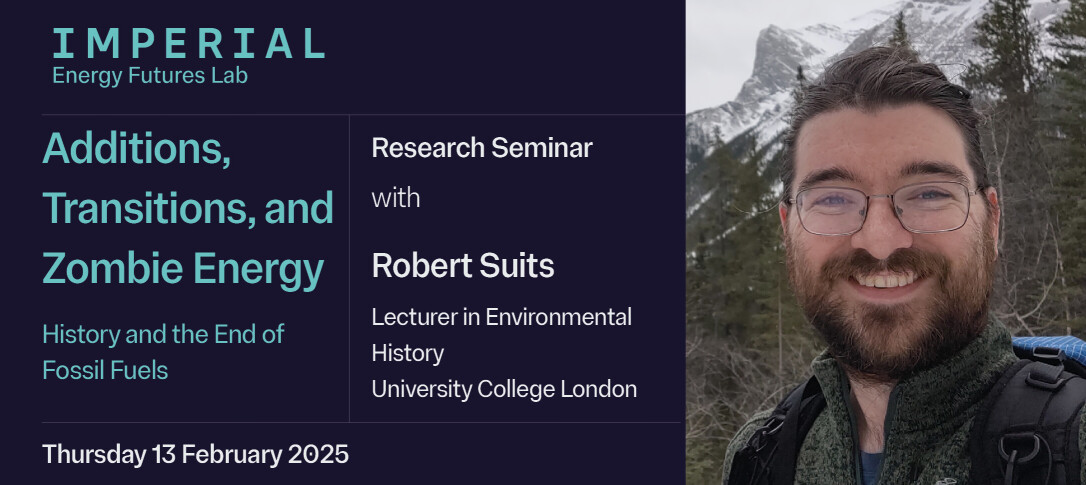Click the word History under Lecturer line
The width and height of the screenshot is (1086, 485).
408,353
